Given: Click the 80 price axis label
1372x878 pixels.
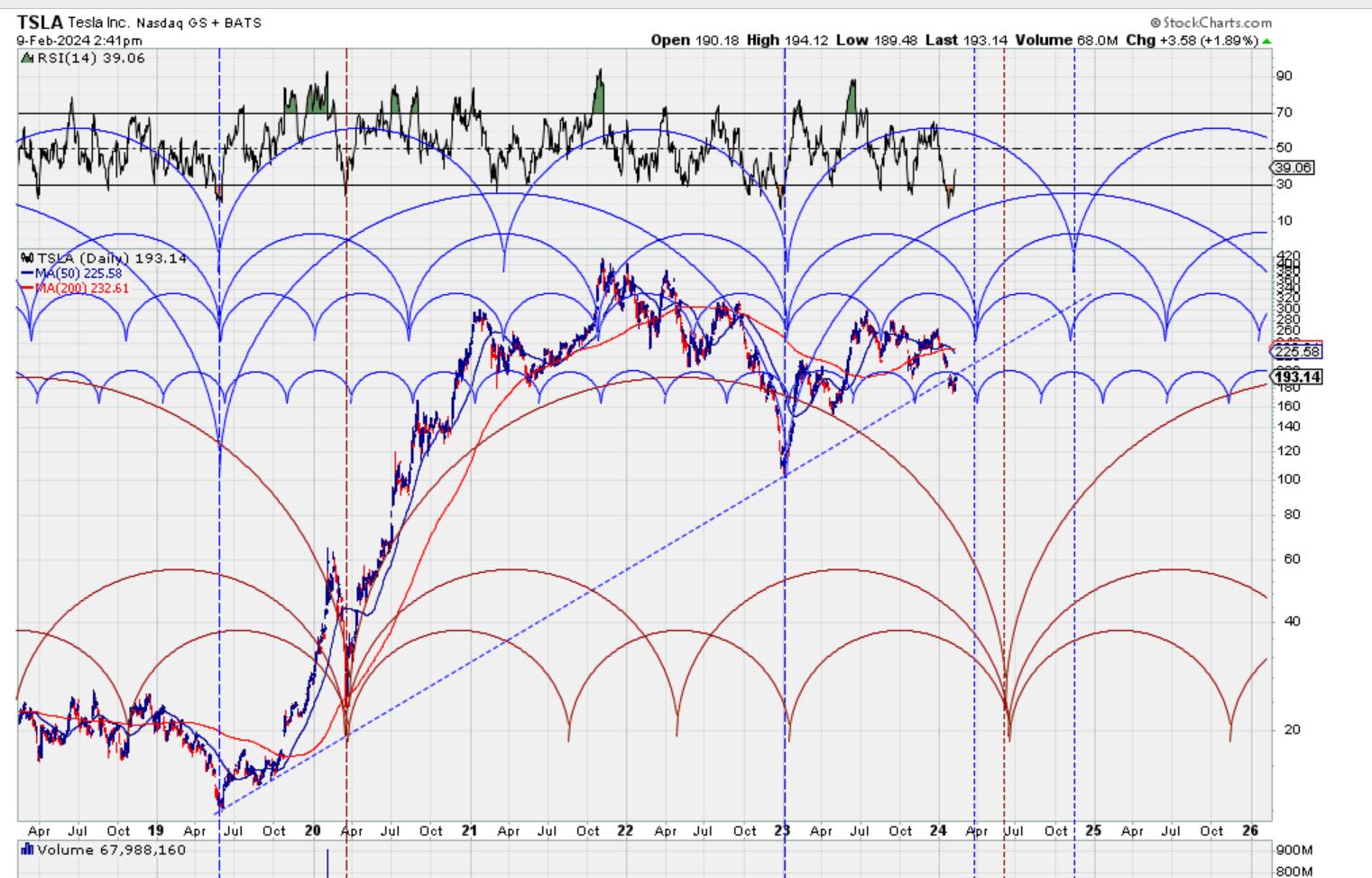Looking at the screenshot, I should 1292,514.
